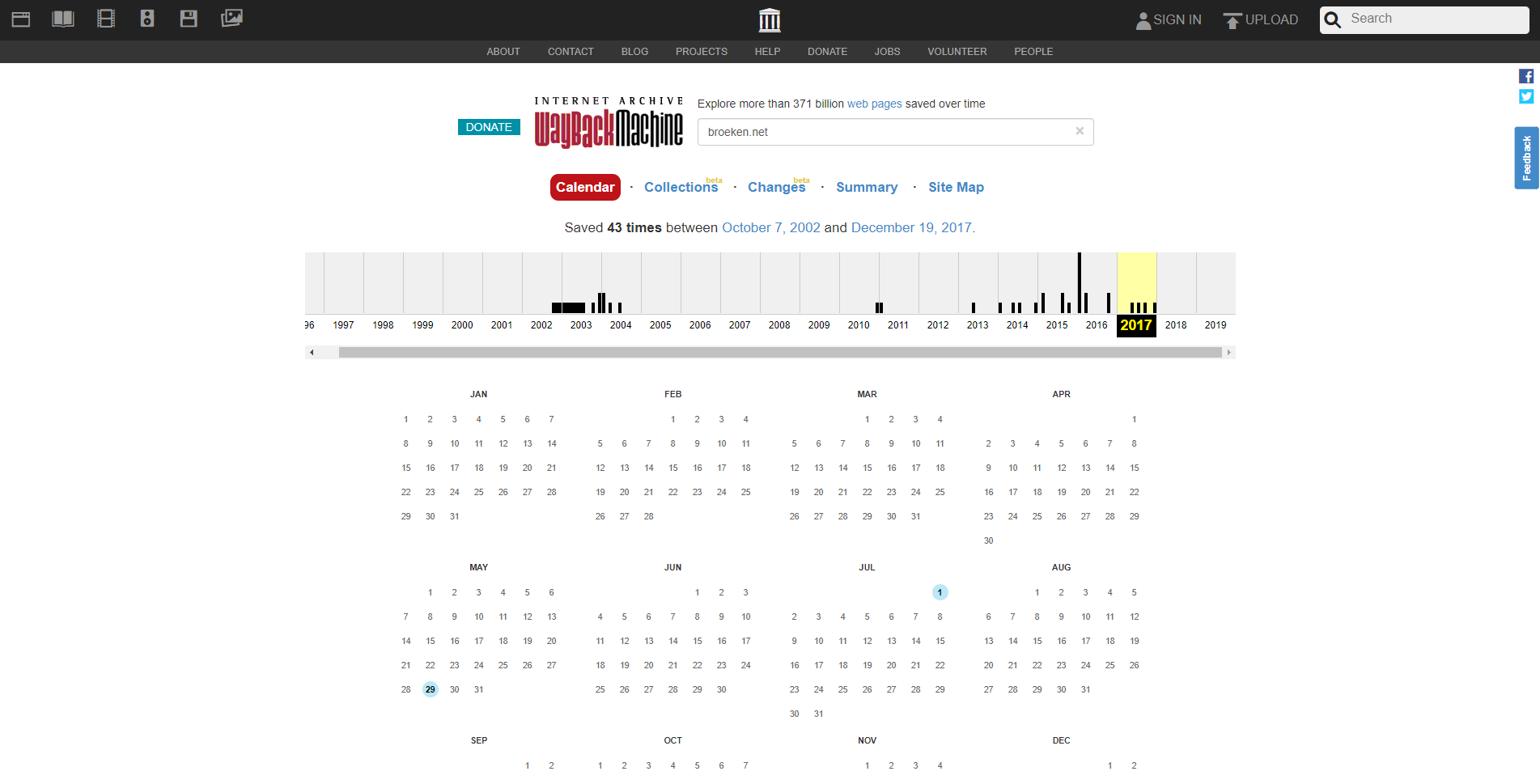Open the October 7, 2002 capture link
1540x784 pixels.
click(771, 227)
